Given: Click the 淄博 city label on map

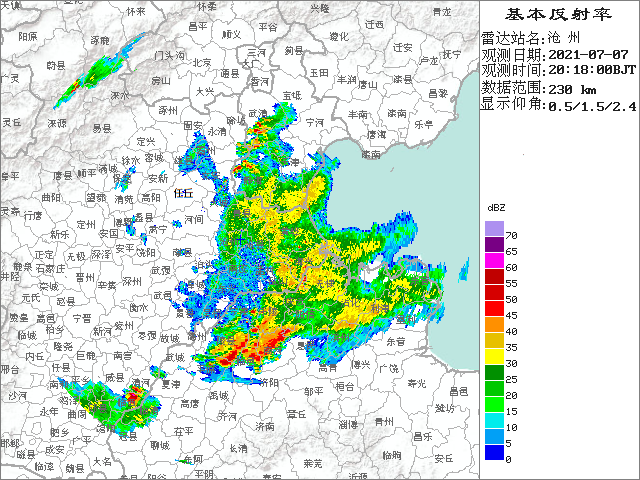Looking at the screenshot, I should click(350, 424).
